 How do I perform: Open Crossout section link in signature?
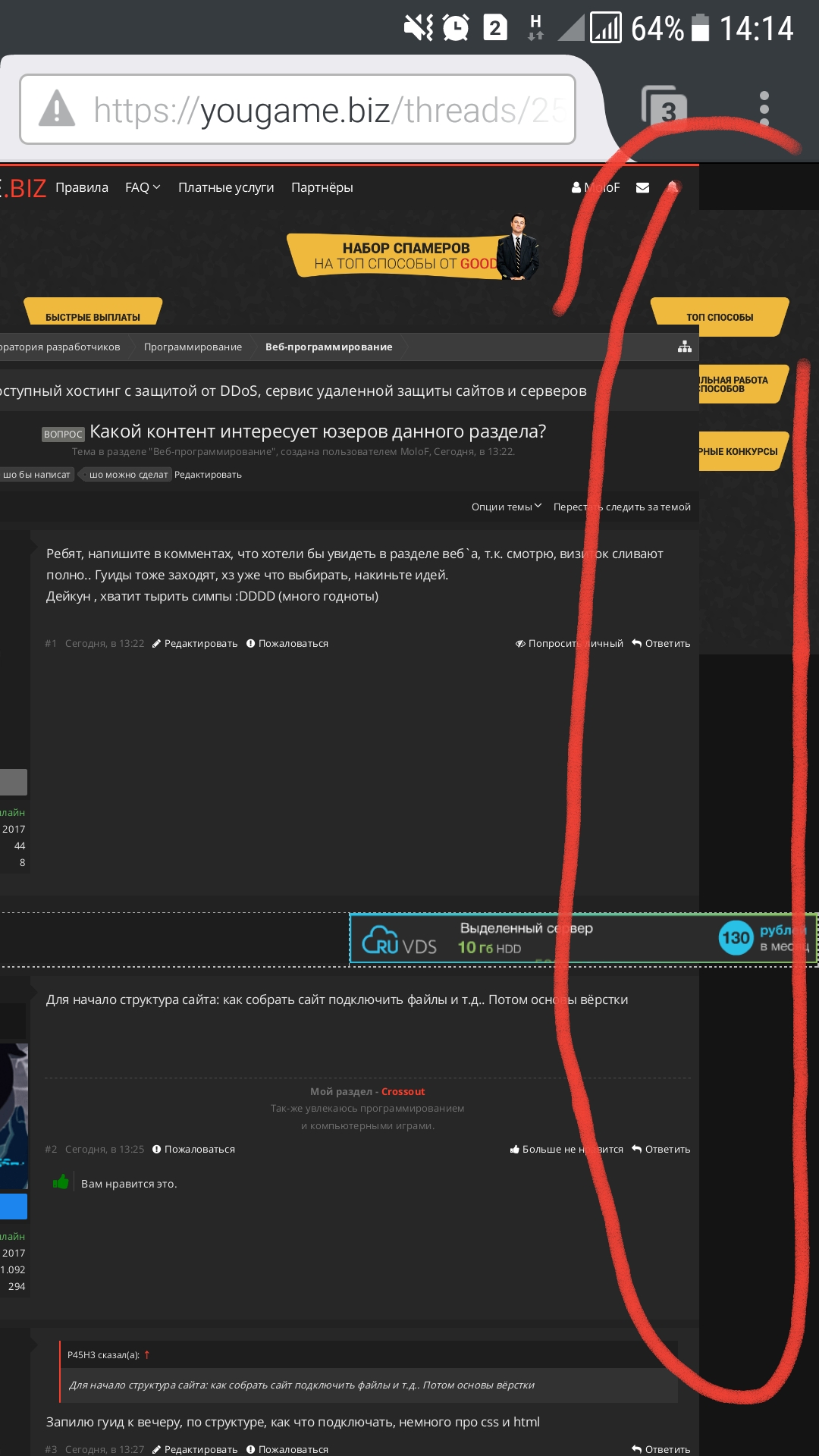pyautogui.click(x=403, y=1091)
